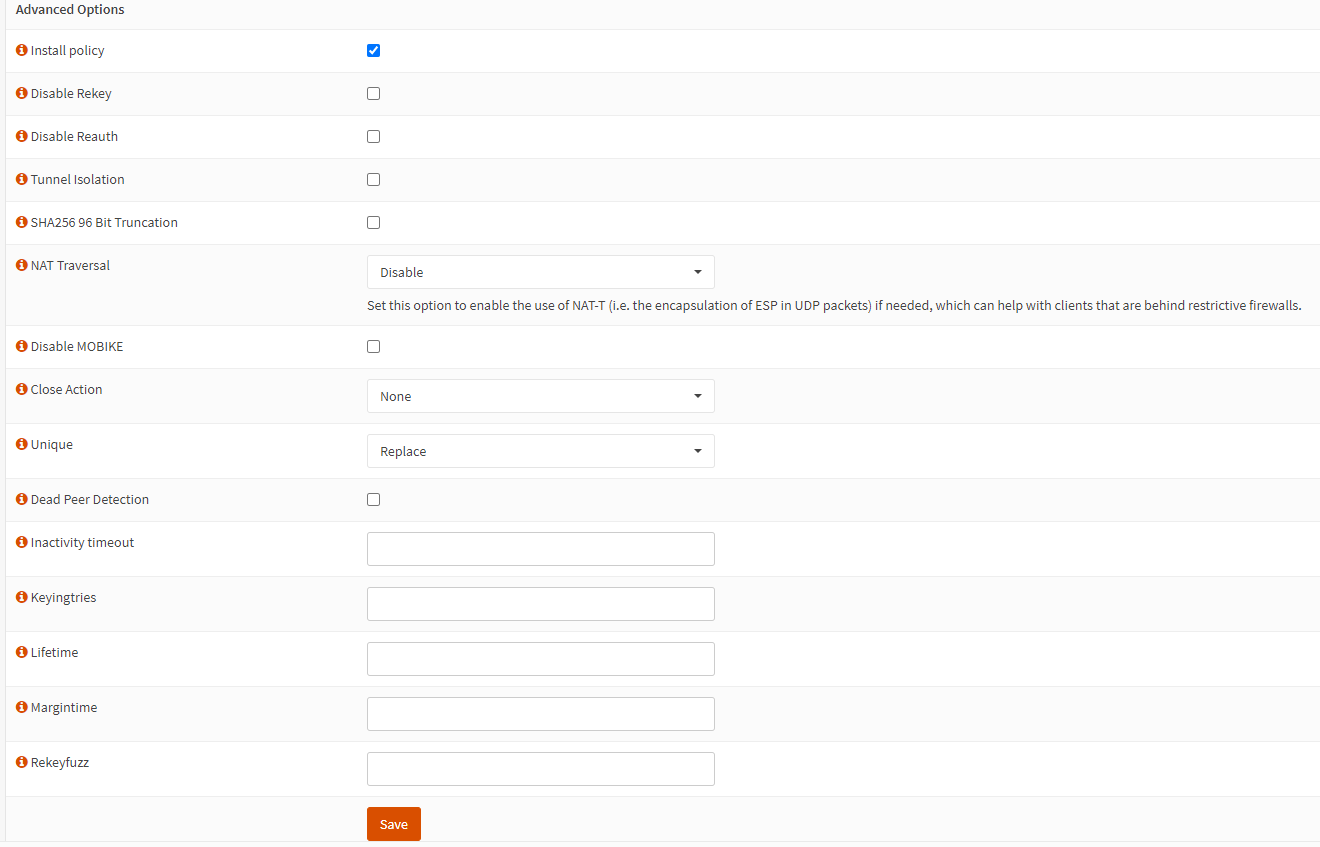Click the Rekeyfuzz input field
Screen dimensions: 1320x847
click(540, 769)
